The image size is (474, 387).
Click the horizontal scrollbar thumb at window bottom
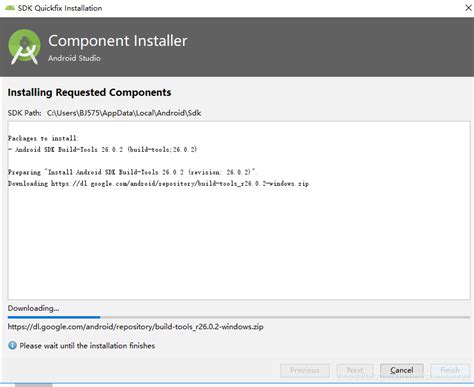click(x=33, y=385)
